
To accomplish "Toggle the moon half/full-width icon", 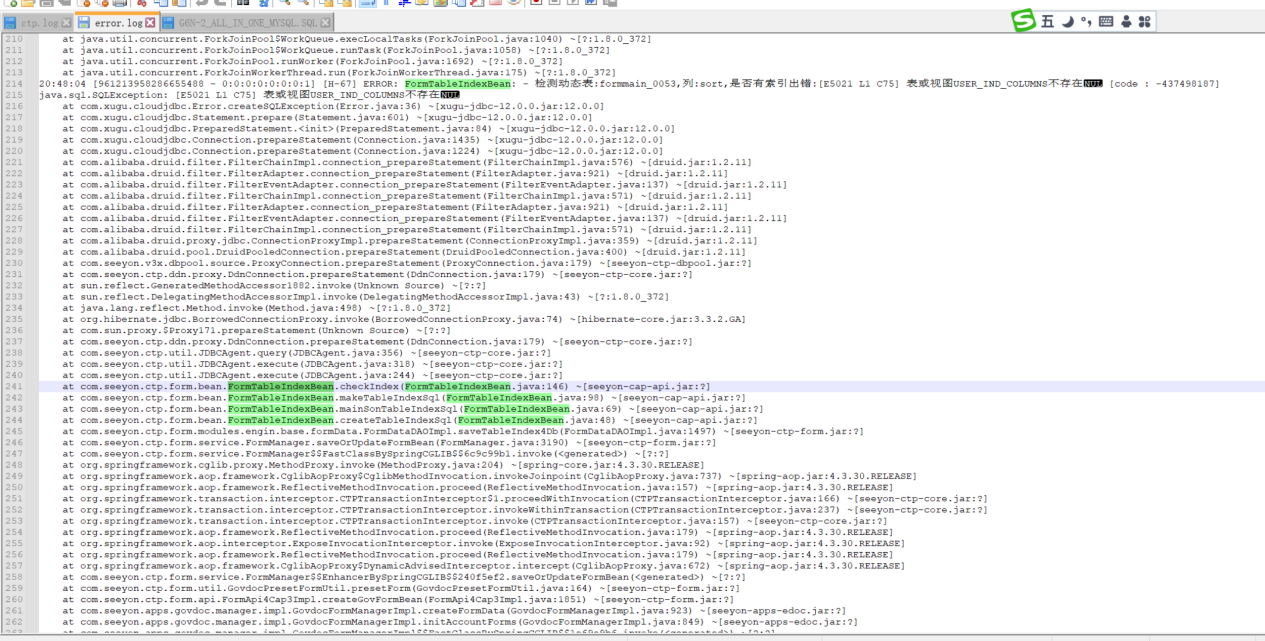I will [x=1068, y=21].
